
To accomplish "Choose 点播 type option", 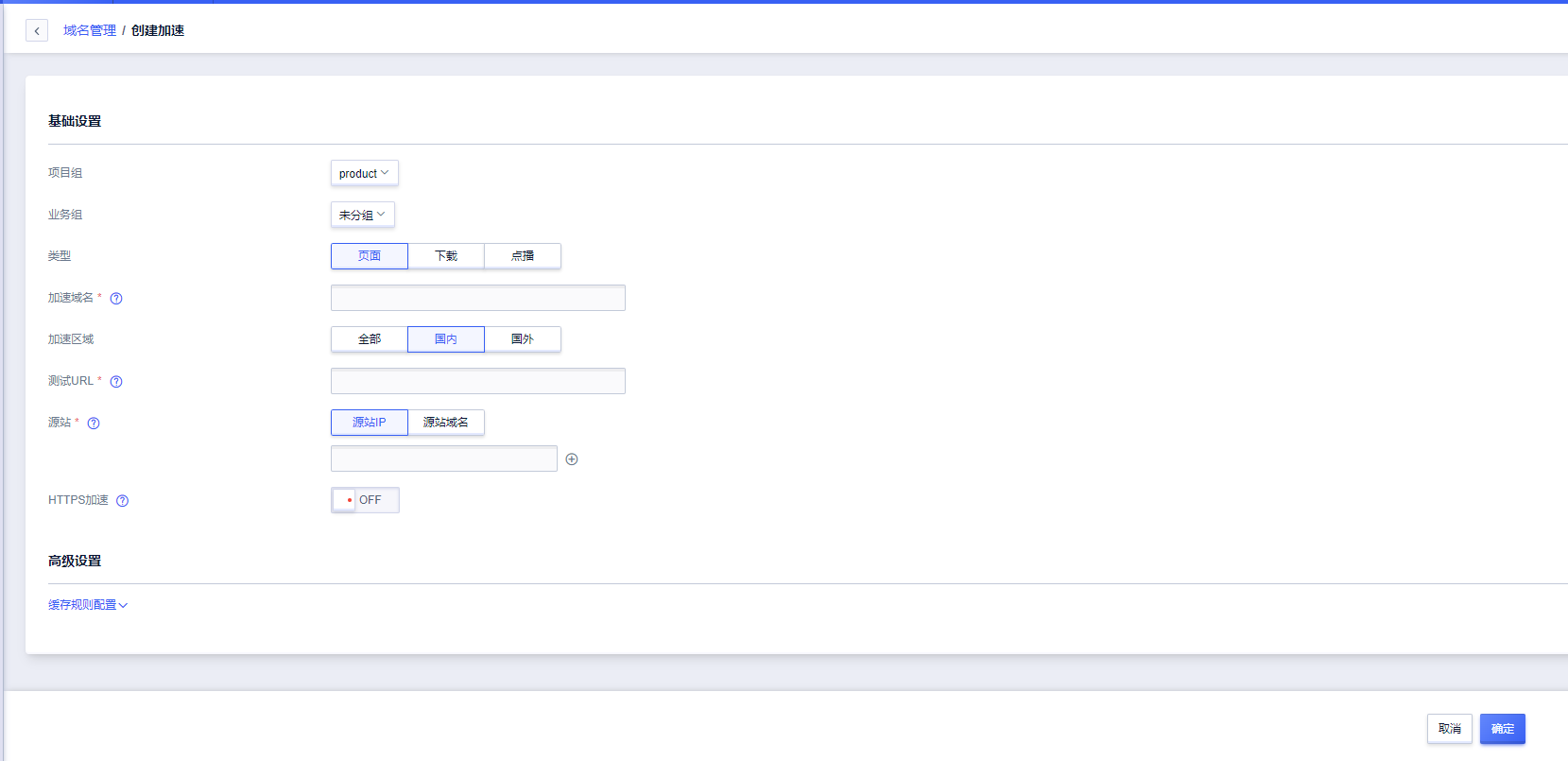I will (x=523, y=256).
